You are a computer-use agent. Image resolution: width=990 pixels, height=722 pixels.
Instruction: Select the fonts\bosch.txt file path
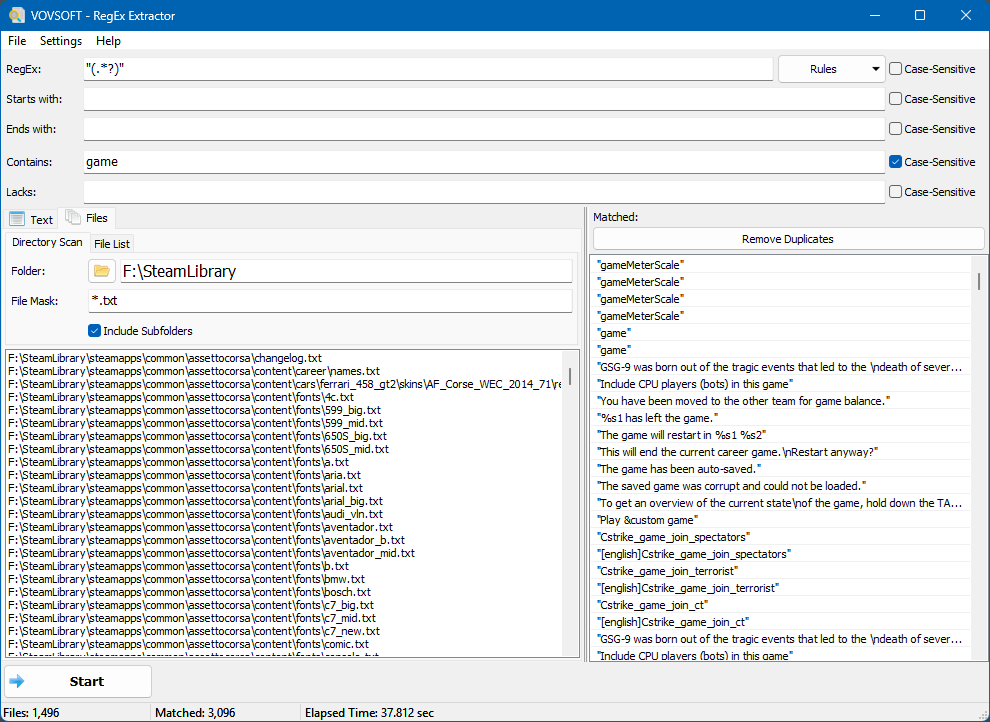189,592
